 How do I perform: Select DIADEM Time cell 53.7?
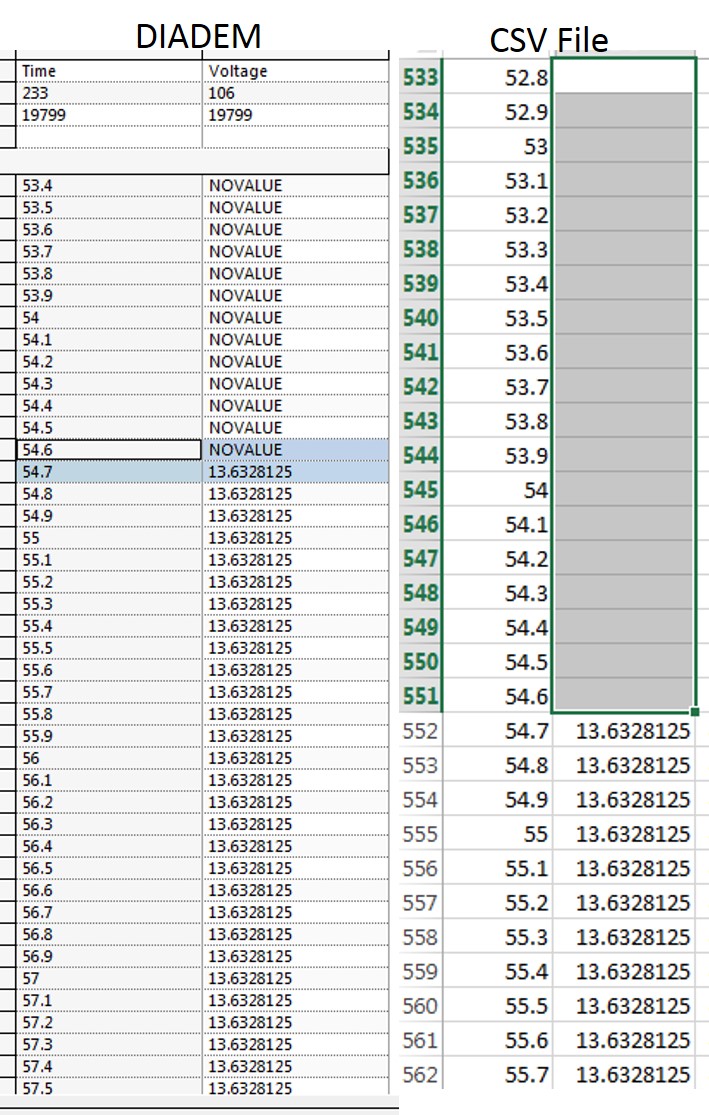click(109, 252)
